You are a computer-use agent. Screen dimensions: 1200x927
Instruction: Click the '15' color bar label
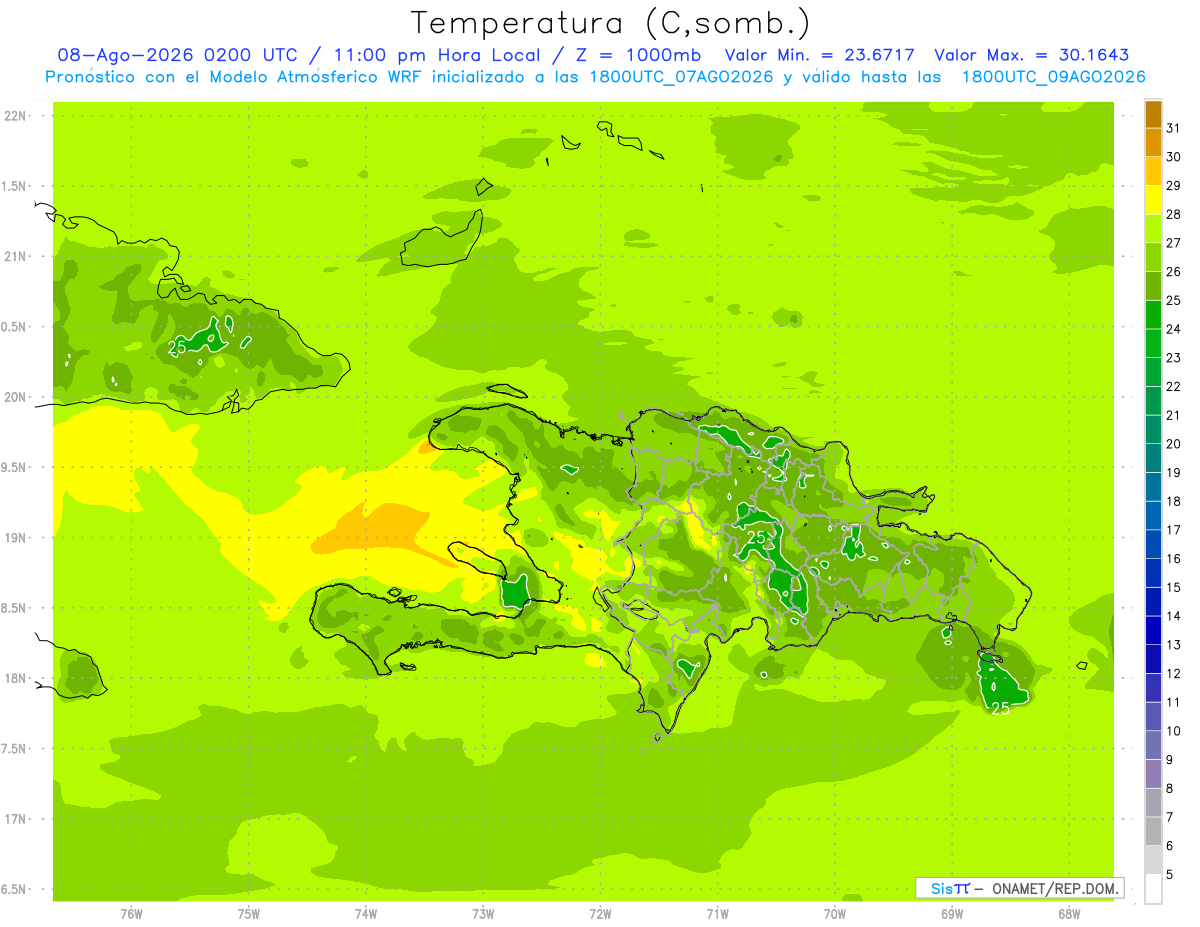(x=1174, y=587)
